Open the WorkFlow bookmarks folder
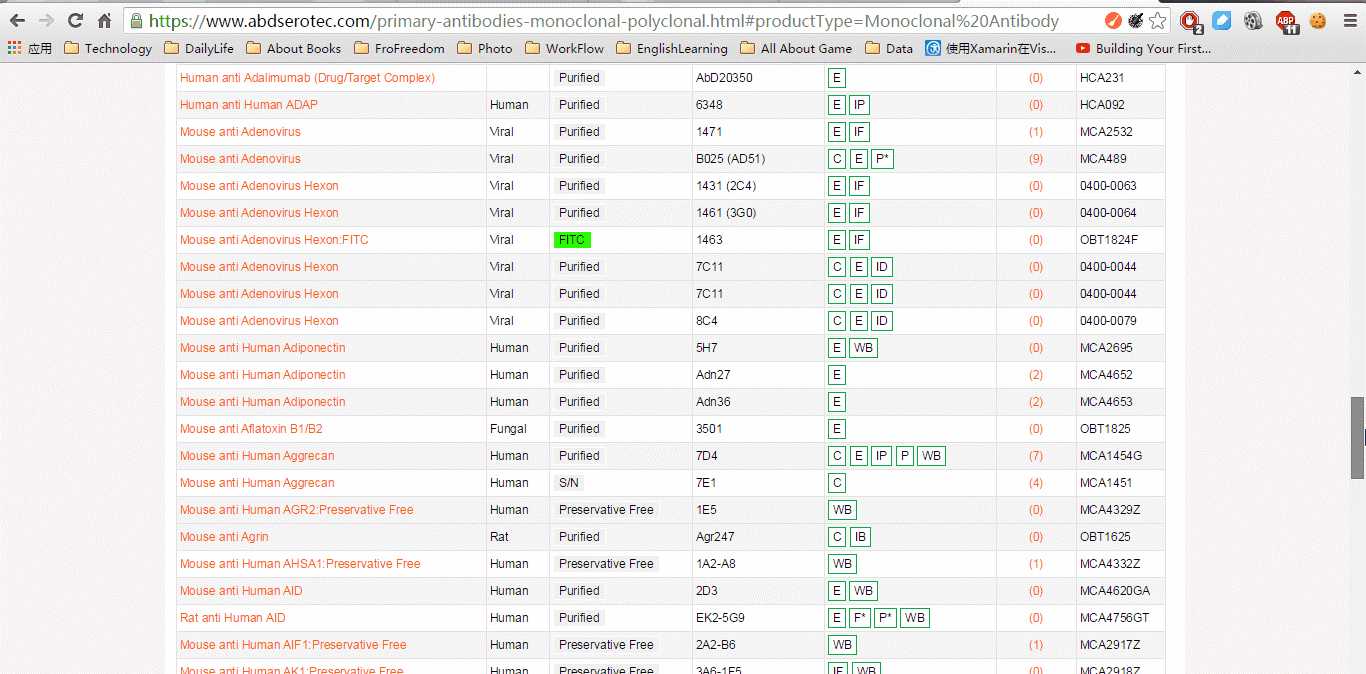Screen dimensions: 1366x674 (564, 48)
